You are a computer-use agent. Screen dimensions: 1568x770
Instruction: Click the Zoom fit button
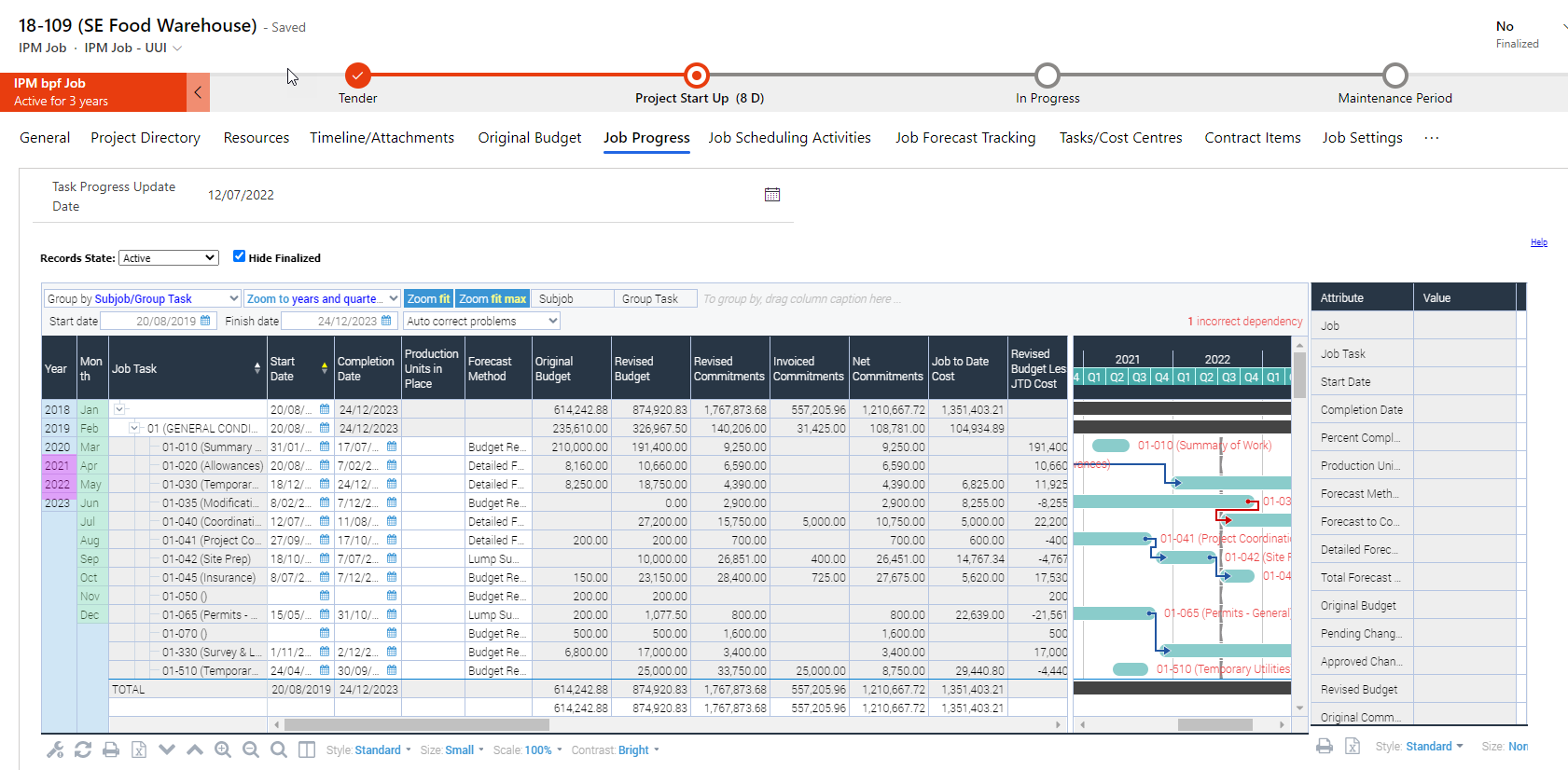(x=428, y=298)
